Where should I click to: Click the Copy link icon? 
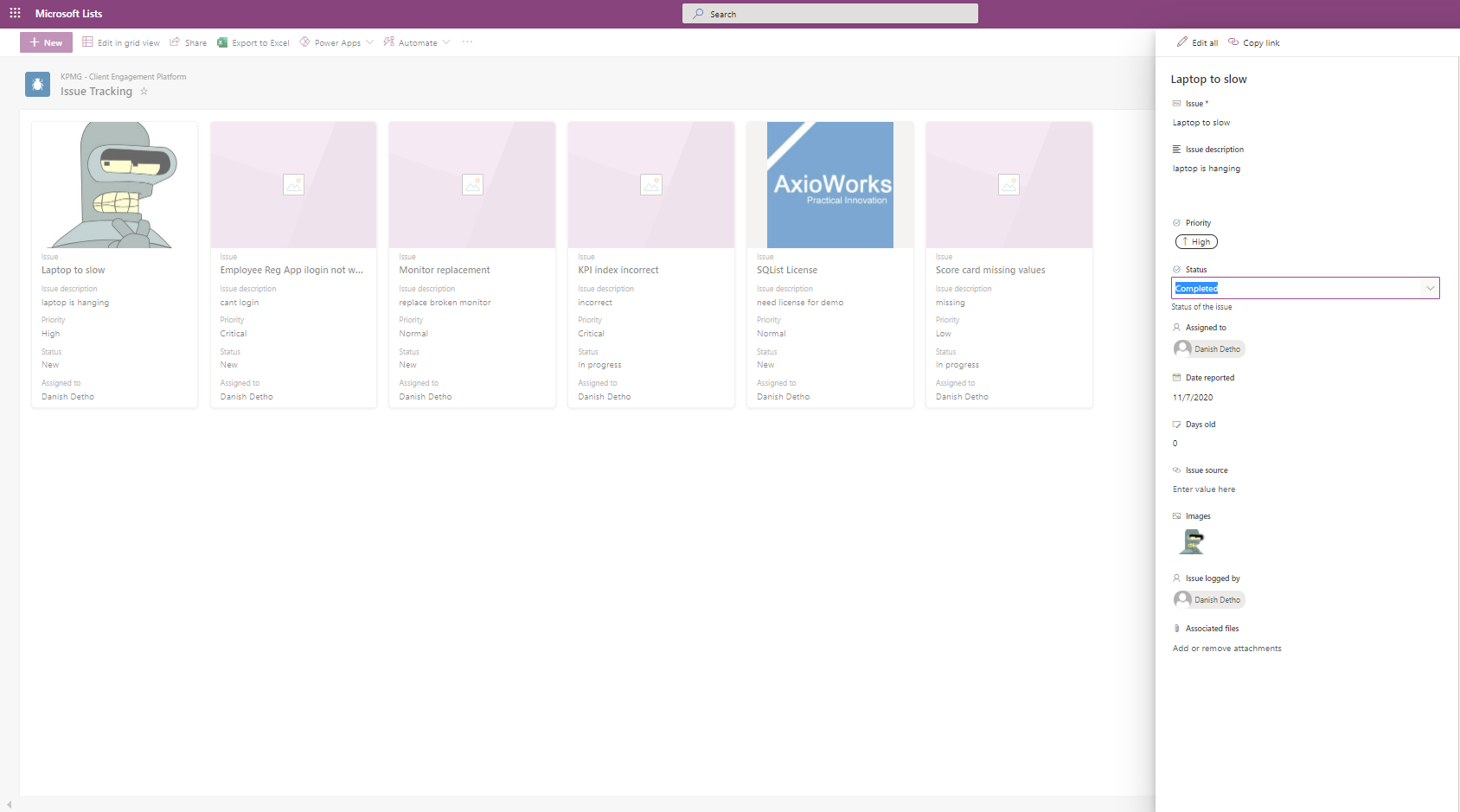pyautogui.click(x=1234, y=42)
